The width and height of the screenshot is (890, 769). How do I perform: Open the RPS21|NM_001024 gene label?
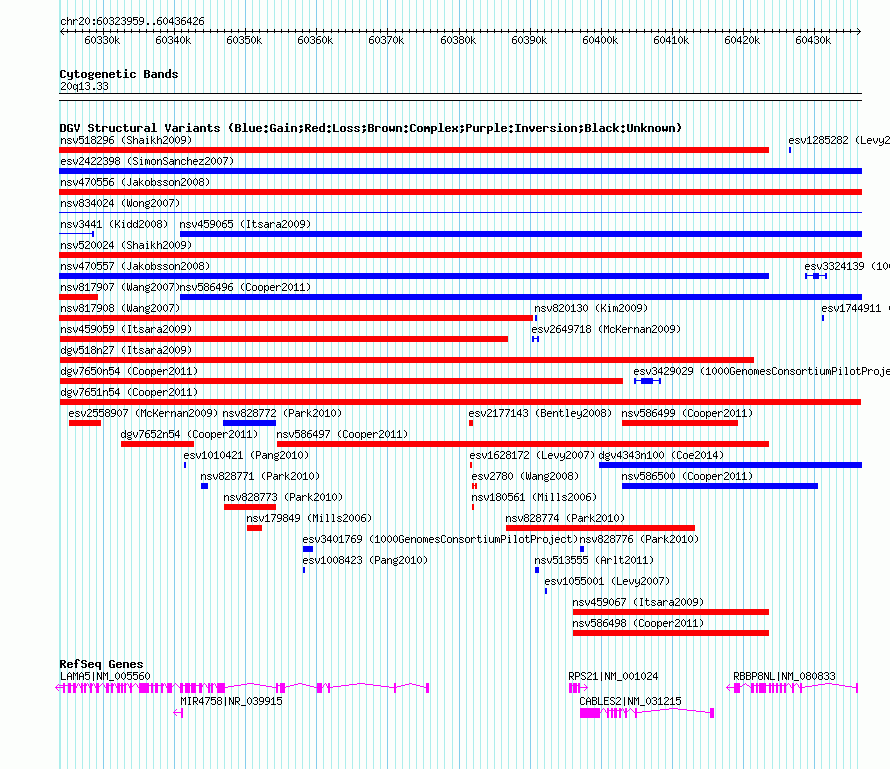coord(613,676)
